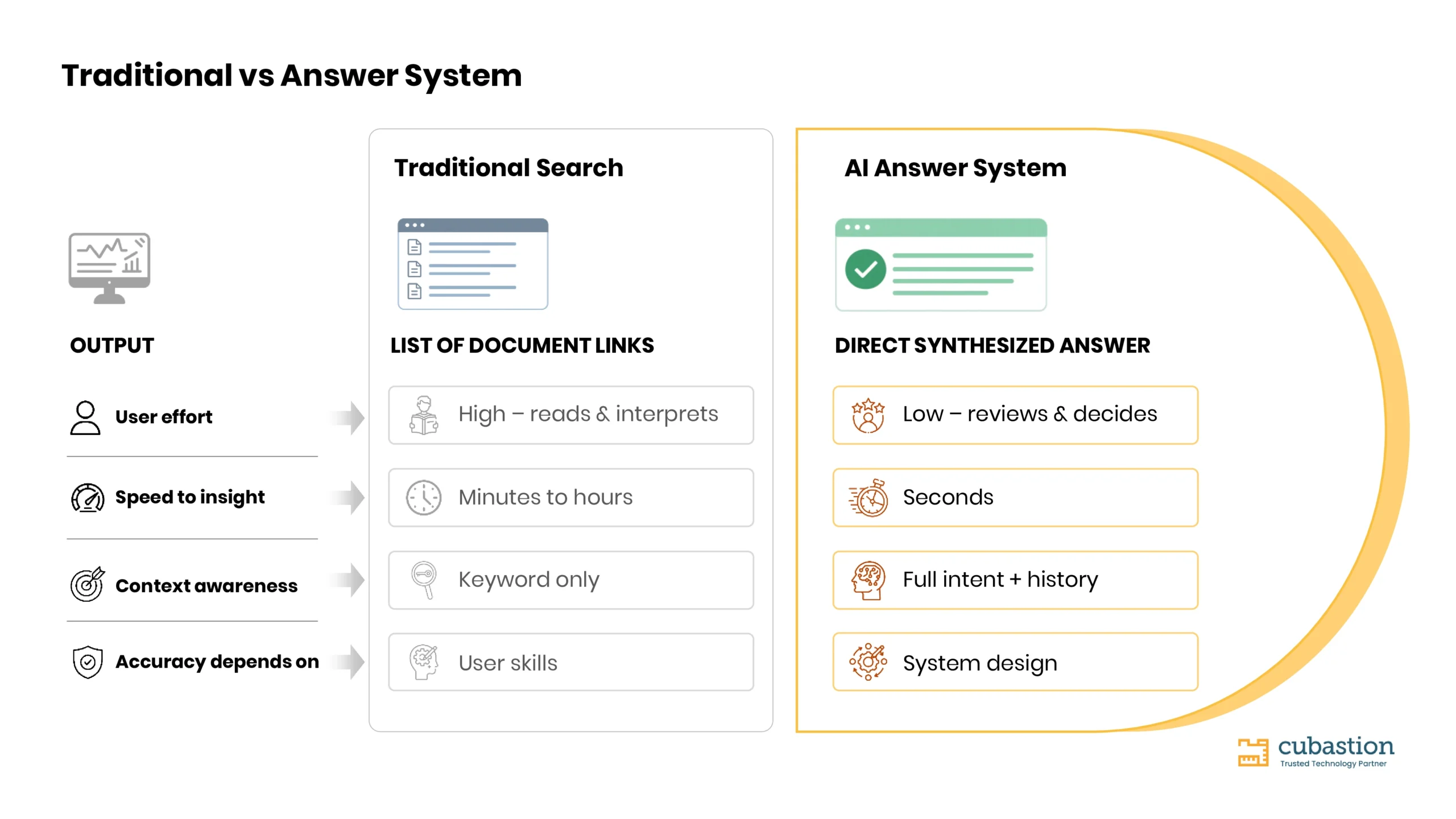Click the gear icon beside System design

[868, 662]
